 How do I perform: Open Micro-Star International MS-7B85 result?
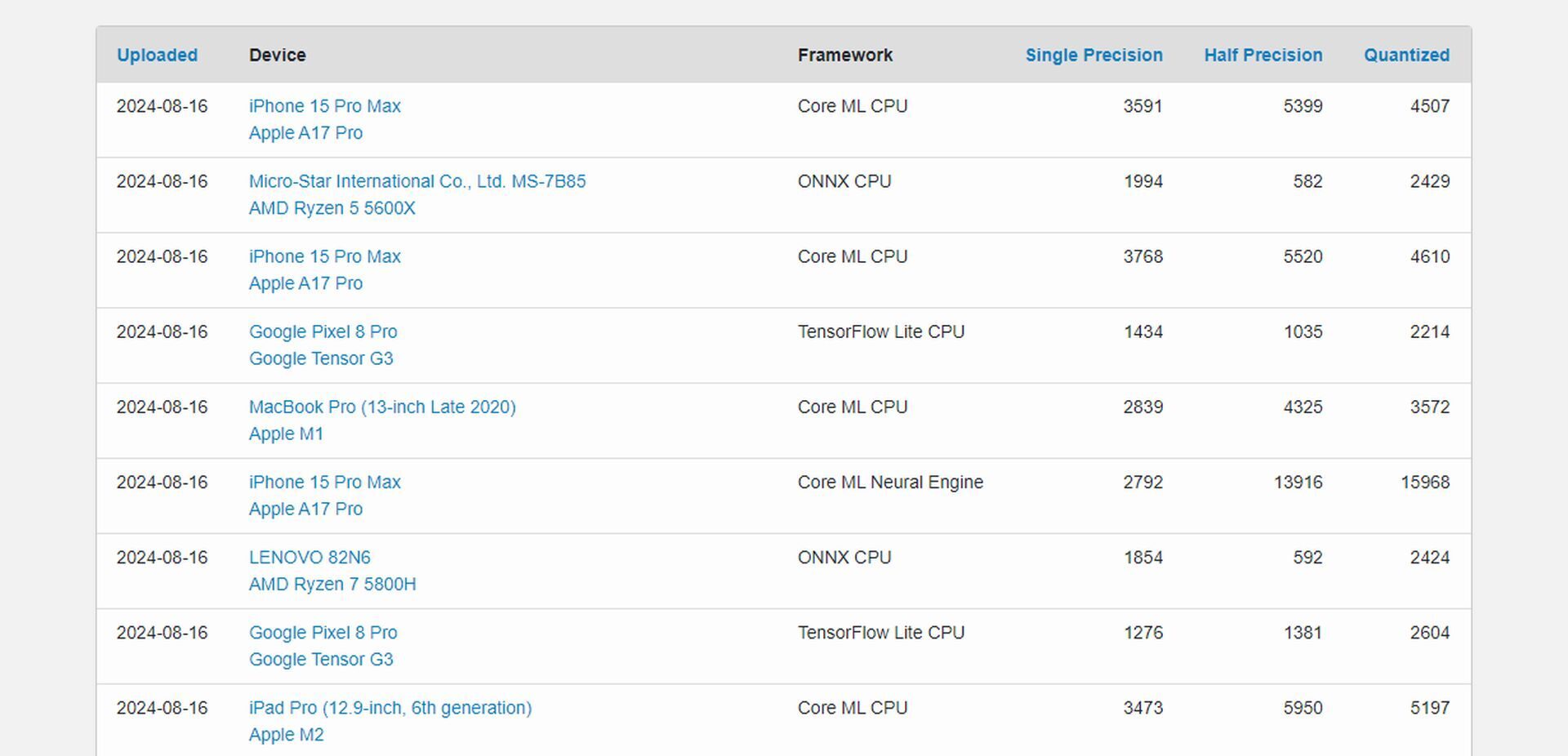click(x=417, y=181)
